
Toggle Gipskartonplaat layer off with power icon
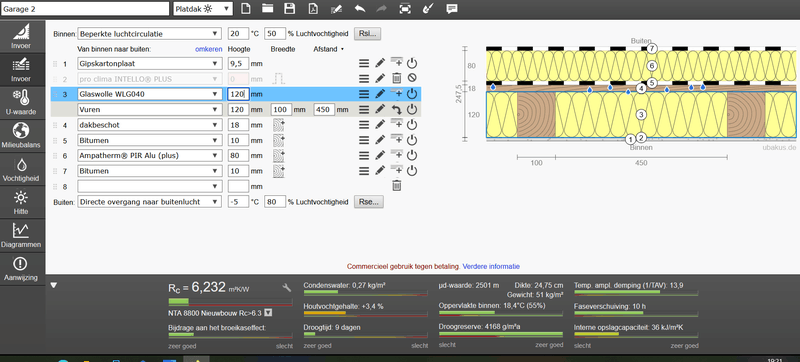(x=412, y=64)
